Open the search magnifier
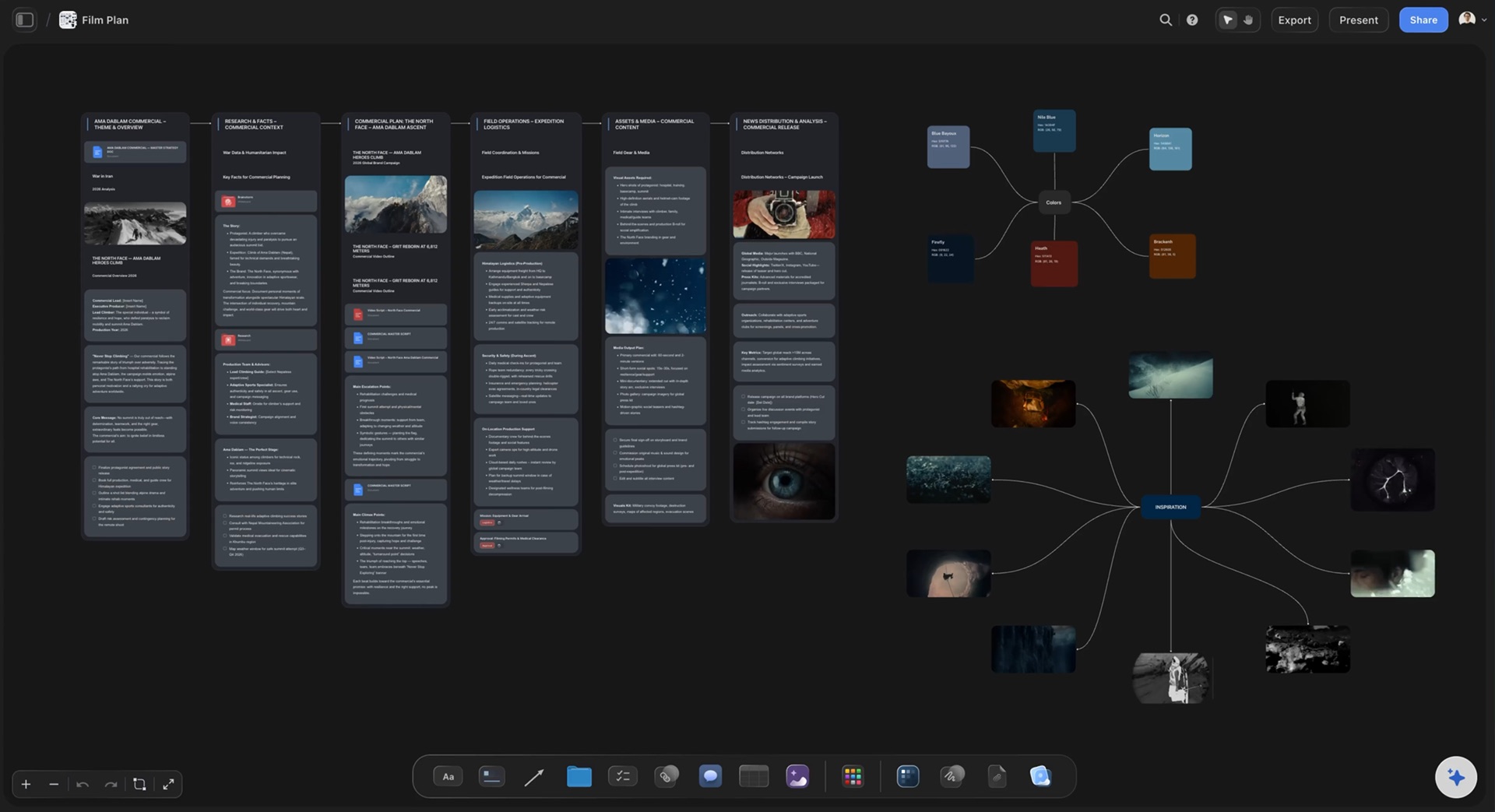The image size is (1495, 812). coord(1166,20)
